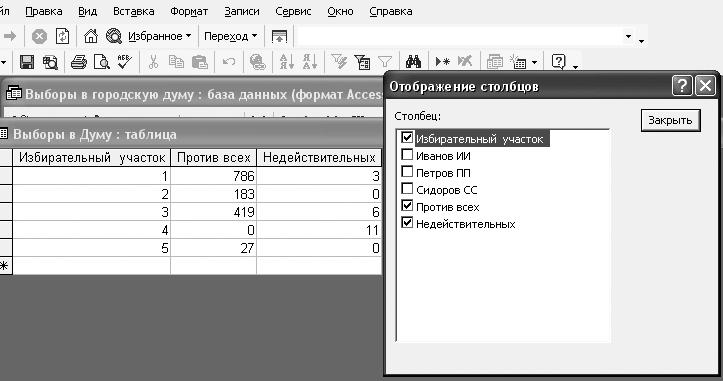Open the Правка menu
Screen dimensions: 723x381
(x=44, y=11)
